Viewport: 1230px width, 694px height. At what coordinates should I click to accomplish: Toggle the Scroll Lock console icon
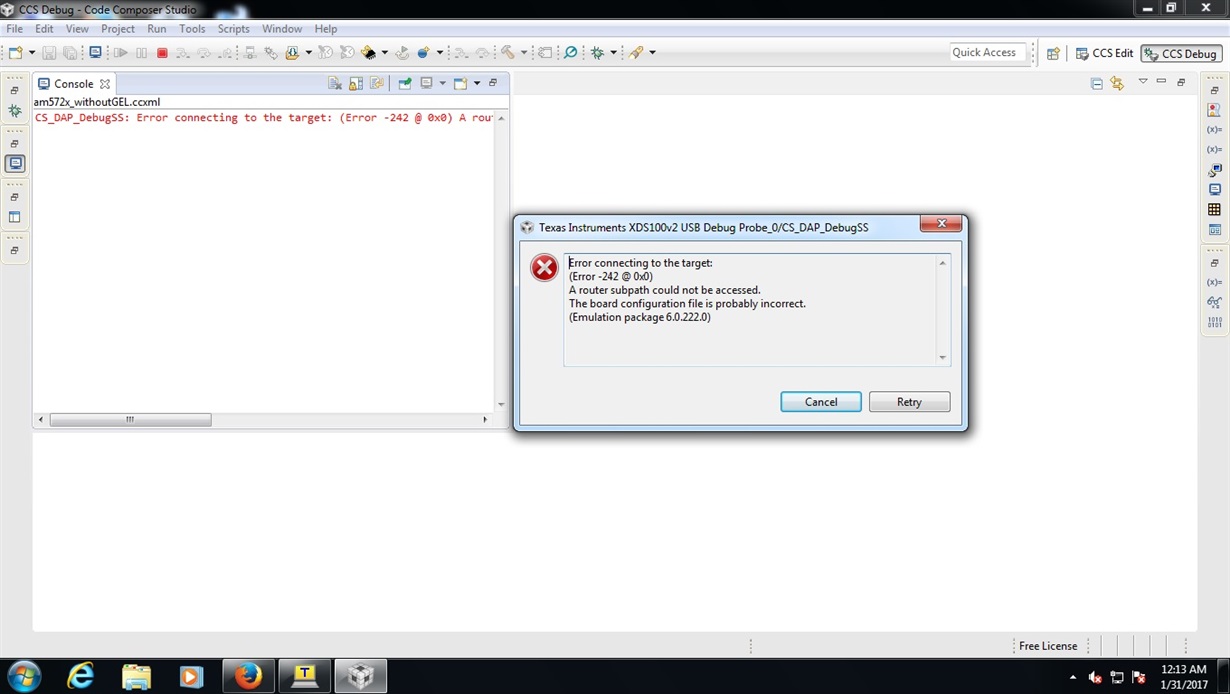[x=355, y=83]
